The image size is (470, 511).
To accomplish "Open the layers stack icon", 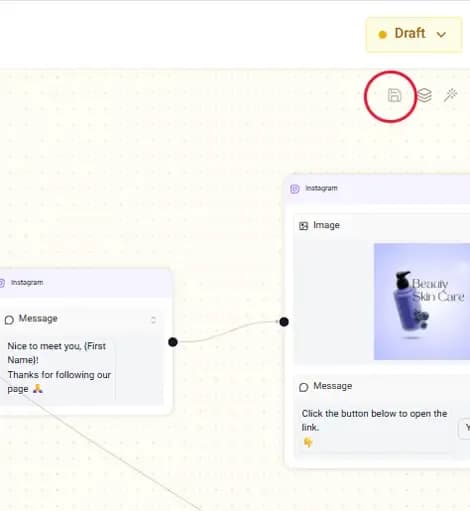I will [x=425, y=95].
